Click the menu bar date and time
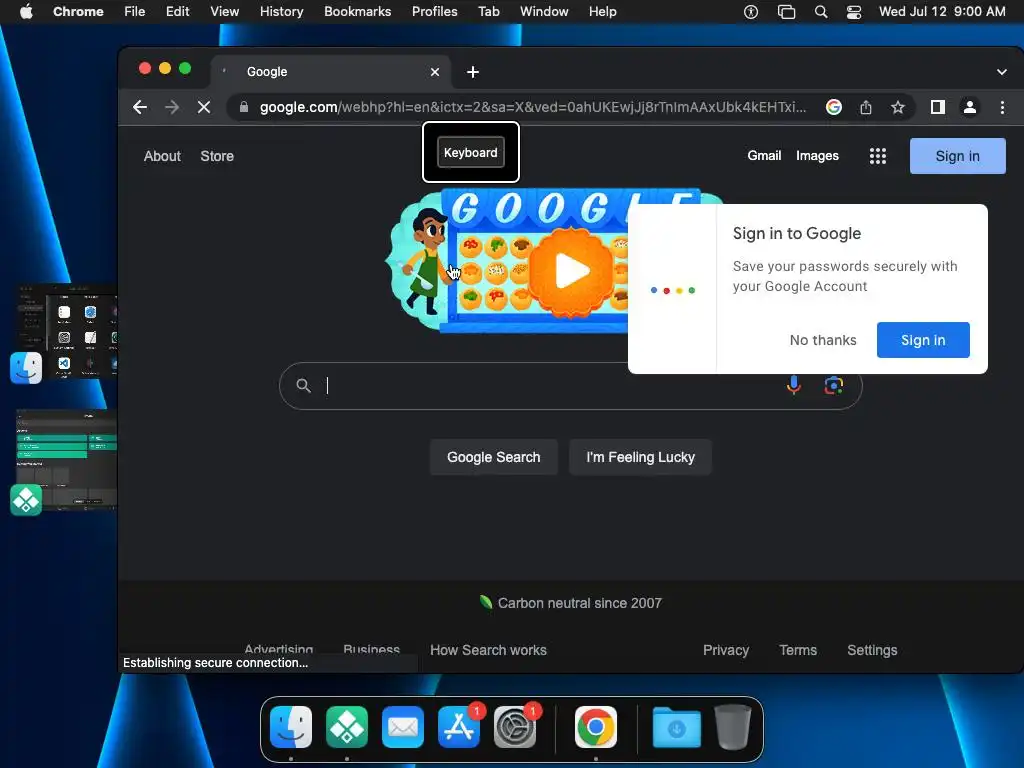1024x768 pixels. pos(942,12)
